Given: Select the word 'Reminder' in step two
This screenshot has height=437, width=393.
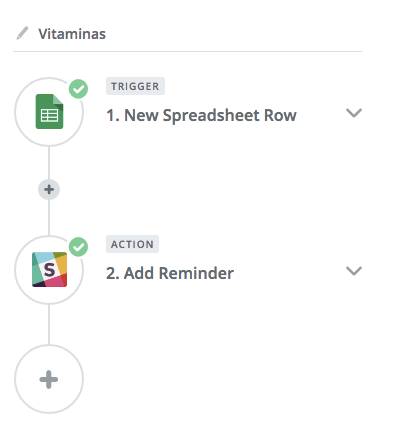Looking at the screenshot, I should coord(196,273).
